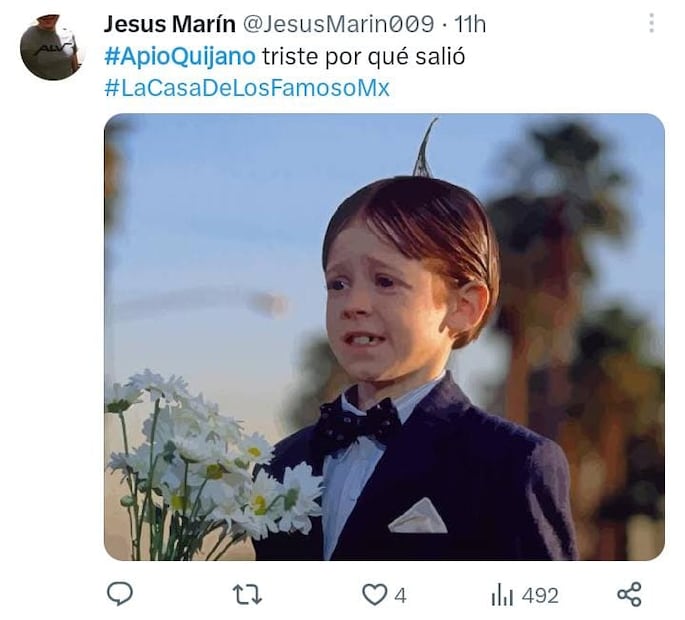Open Jesus Marín's profile avatar
This screenshot has width=685, height=620.
[50, 47]
